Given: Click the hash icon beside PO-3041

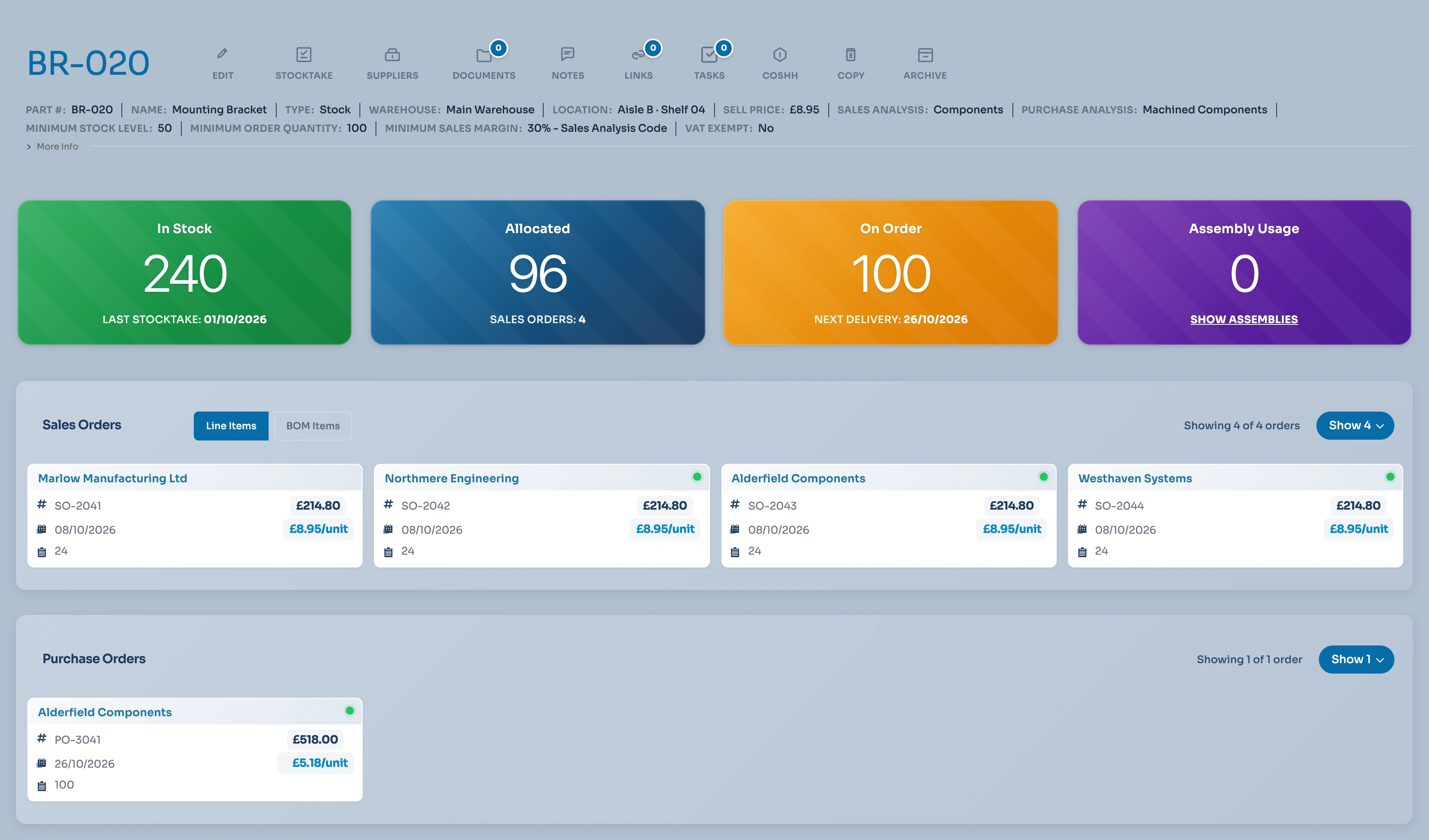Looking at the screenshot, I should [x=41, y=738].
